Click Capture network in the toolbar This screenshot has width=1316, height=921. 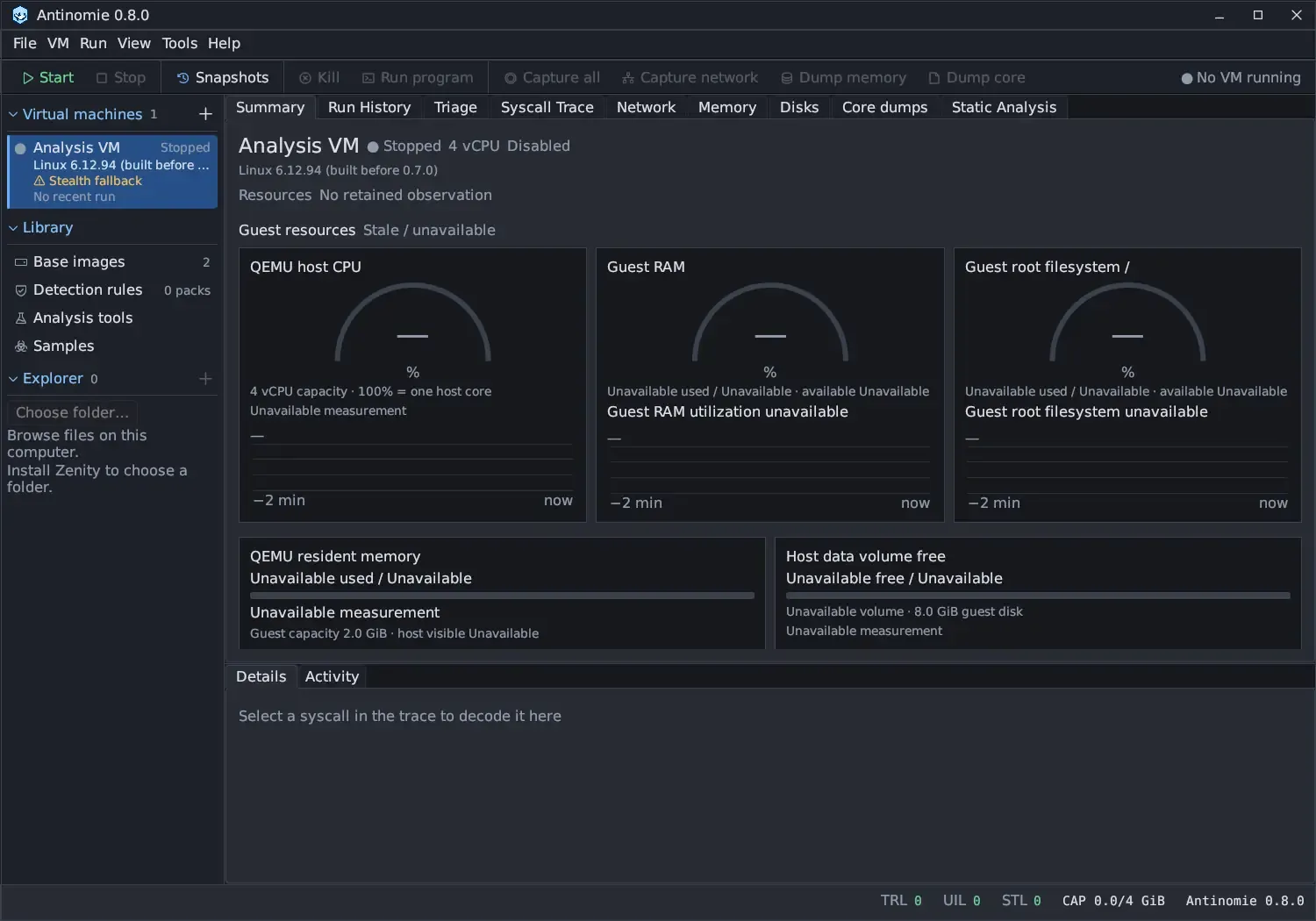690,77
